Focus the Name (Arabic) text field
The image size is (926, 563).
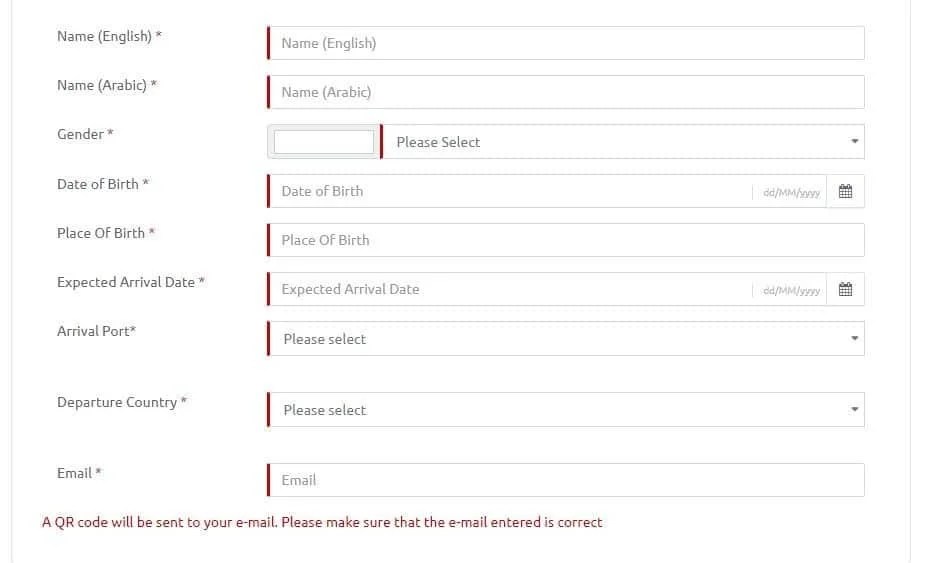566,92
